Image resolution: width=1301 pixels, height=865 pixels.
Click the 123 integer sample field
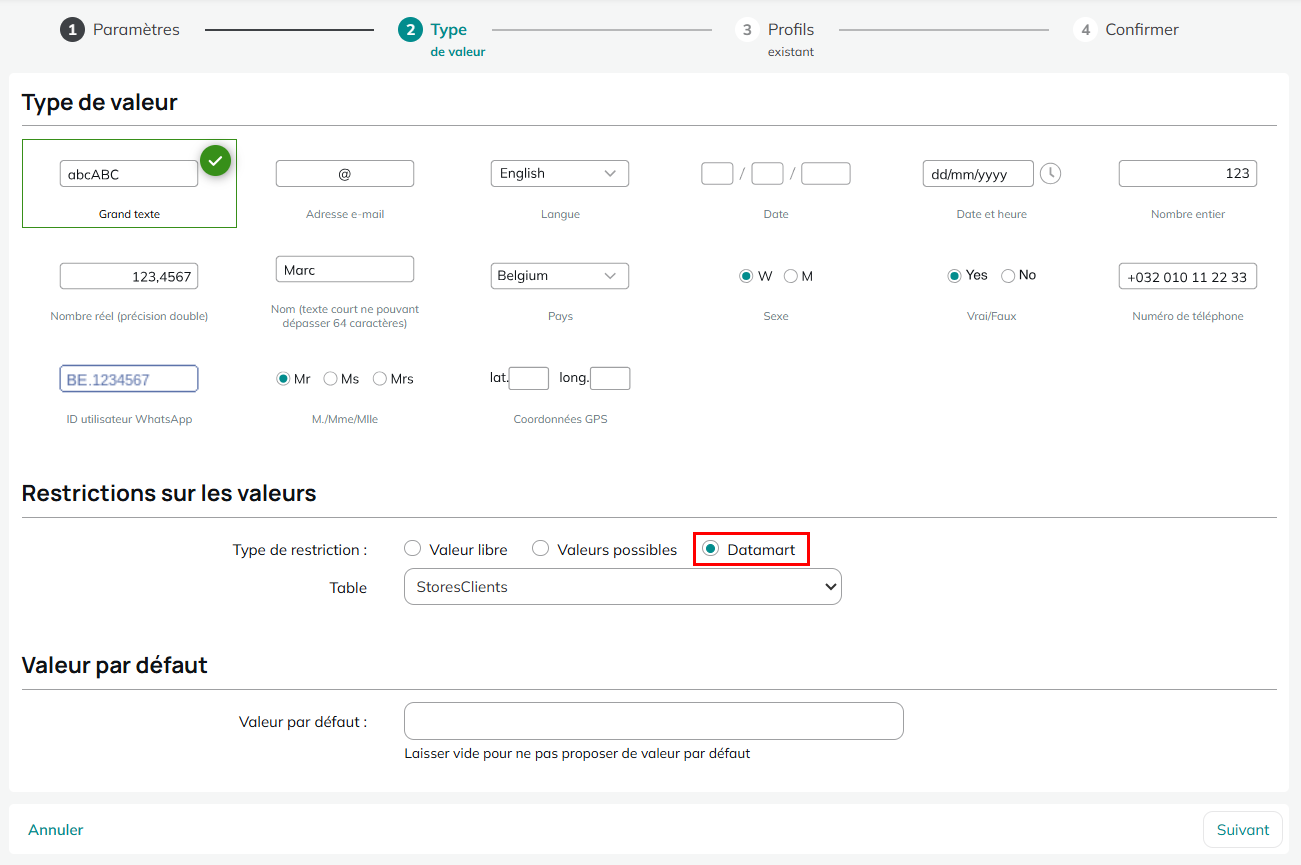pyautogui.click(x=1188, y=173)
